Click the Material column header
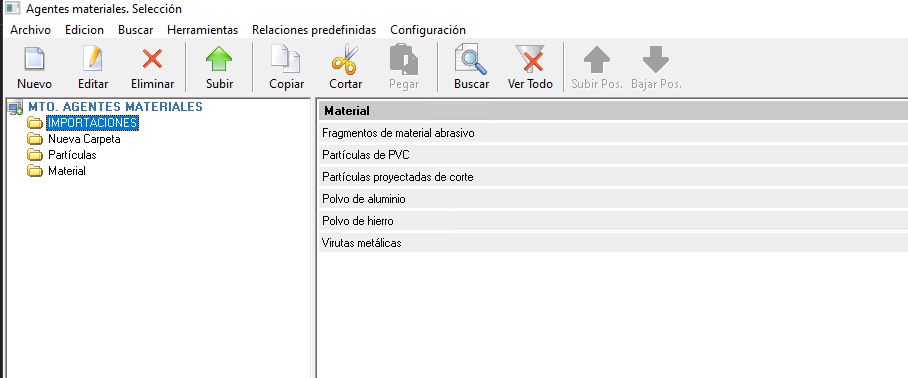The width and height of the screenshot is (908, 378). [613, 111]
